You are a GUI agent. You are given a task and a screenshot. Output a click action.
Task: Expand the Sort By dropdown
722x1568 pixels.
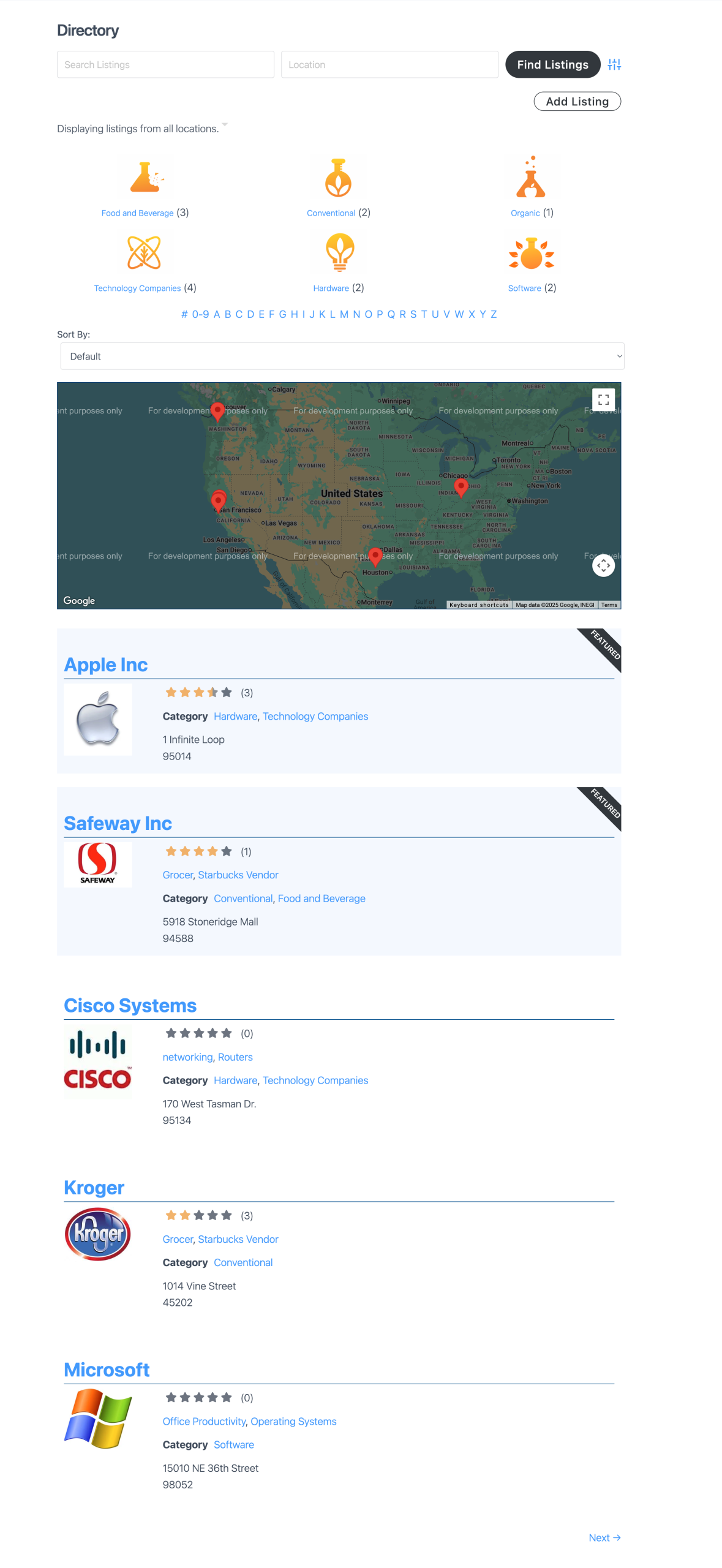(342, 356)
